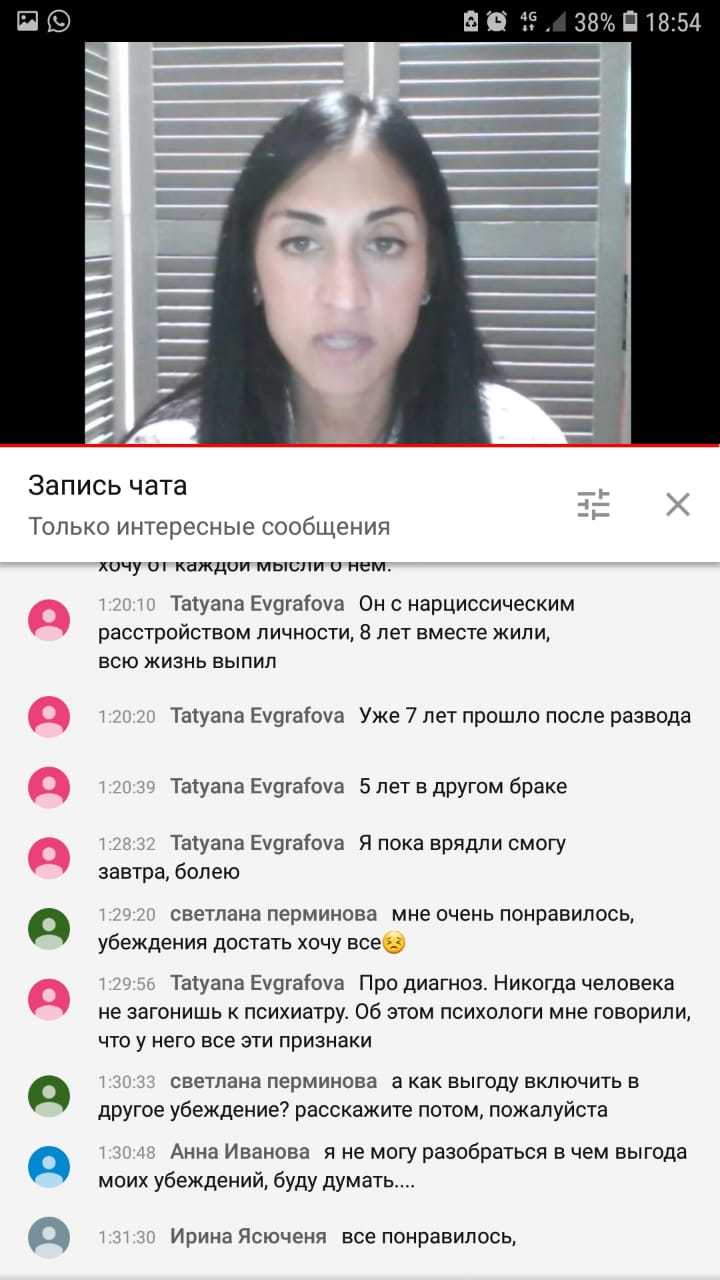The image size is (720, 1280).
Task: Tap the WhatsApp notification icon in status bar
Action: pos(59,20)
